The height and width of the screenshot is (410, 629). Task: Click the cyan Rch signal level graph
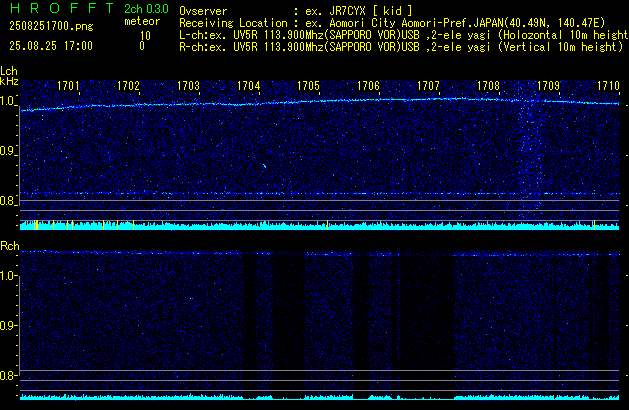coord(319,397)
